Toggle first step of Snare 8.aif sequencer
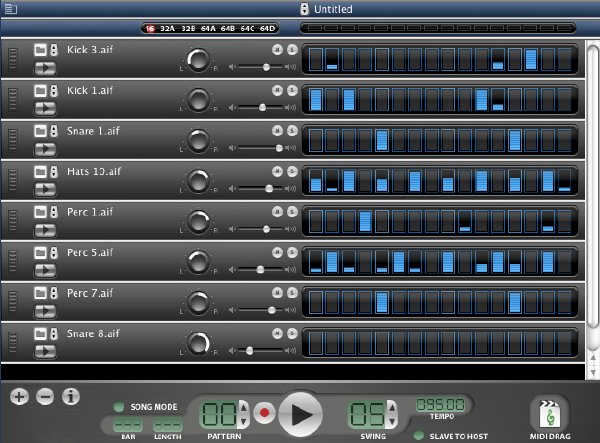Viewport: 600px width, 443px height. [x=315, y=343]
